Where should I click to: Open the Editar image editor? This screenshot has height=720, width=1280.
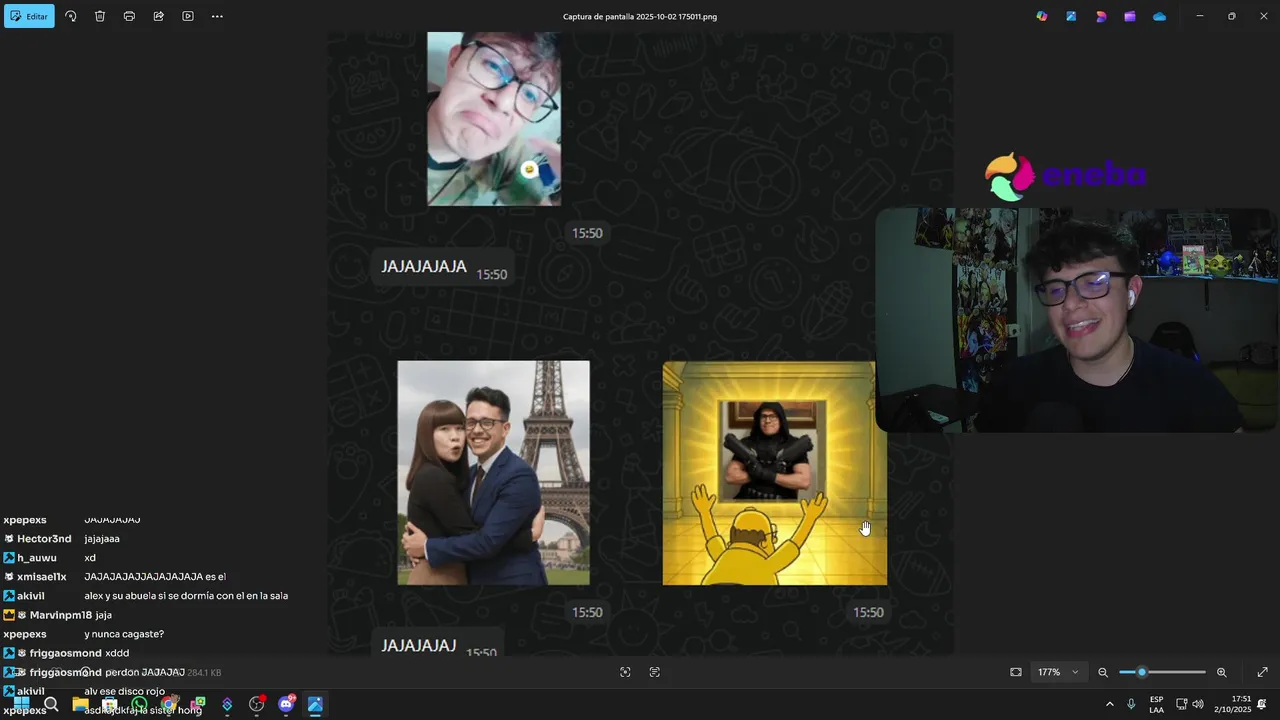point(30,16)
